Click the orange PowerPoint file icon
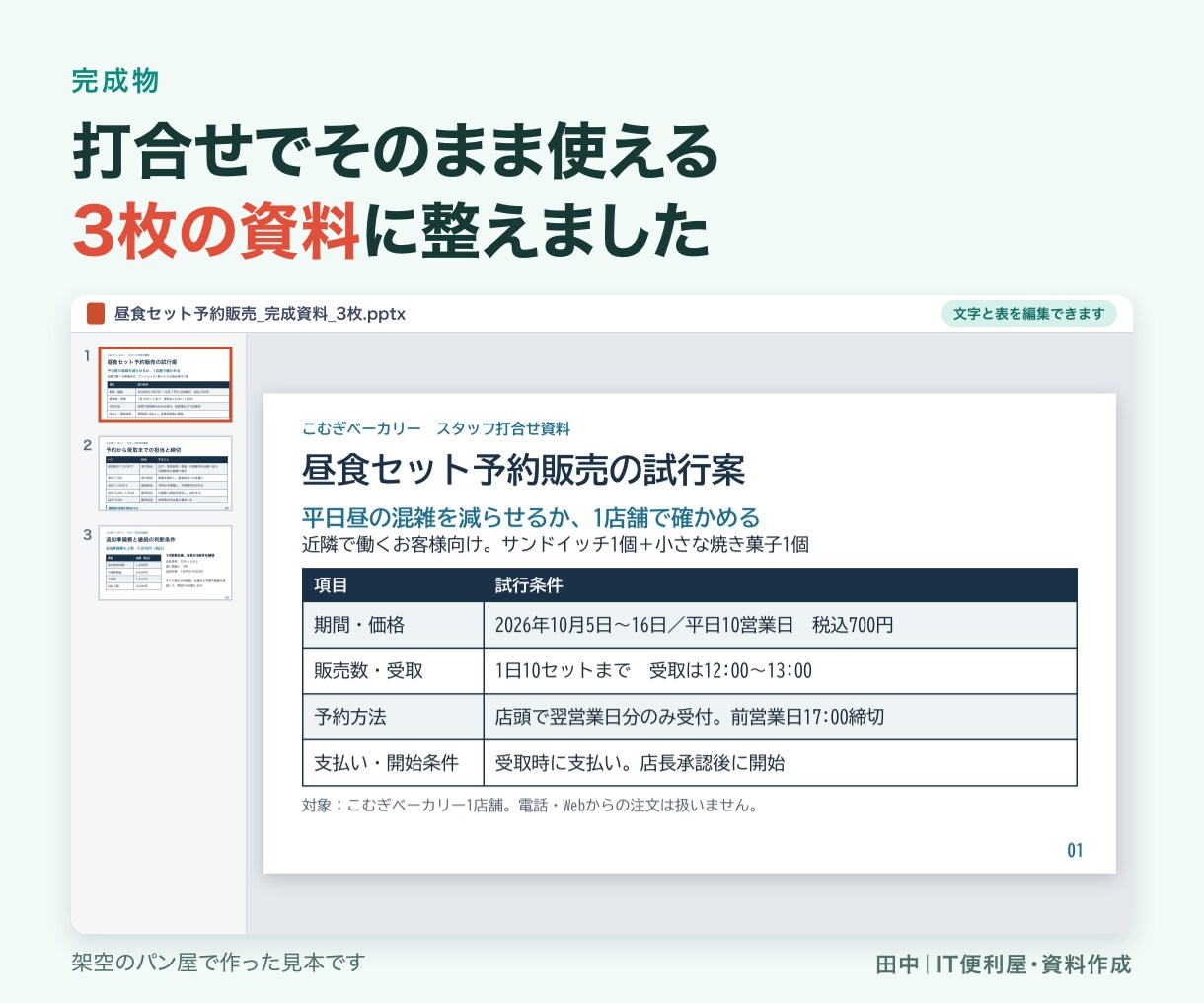This screenshot has width=1204, height=1003. click(x=96, y=314)
